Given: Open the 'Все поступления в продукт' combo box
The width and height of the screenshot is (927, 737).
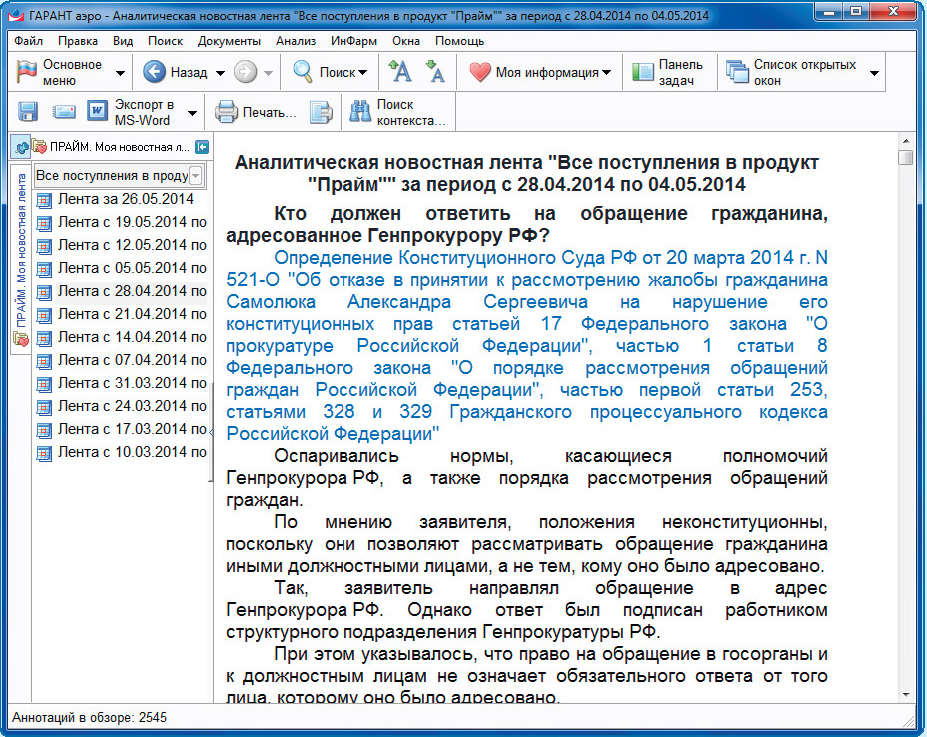Looking at the screenshot, I should tap(196, 176).
